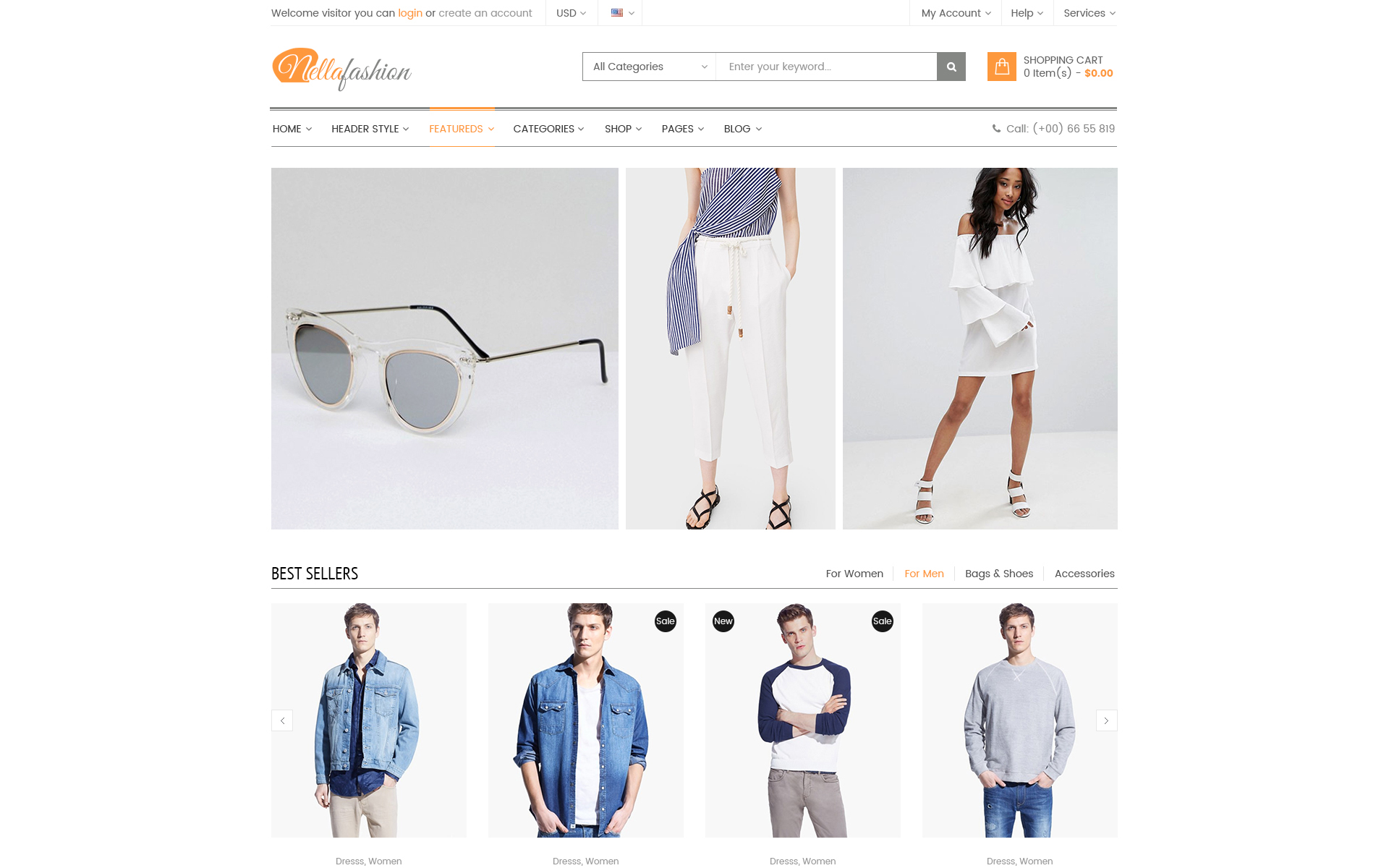The width and height of the screenshot is (1389, 868).
Task: Click the Sale badge on denim shirt product
Action: tap(665, 621)
